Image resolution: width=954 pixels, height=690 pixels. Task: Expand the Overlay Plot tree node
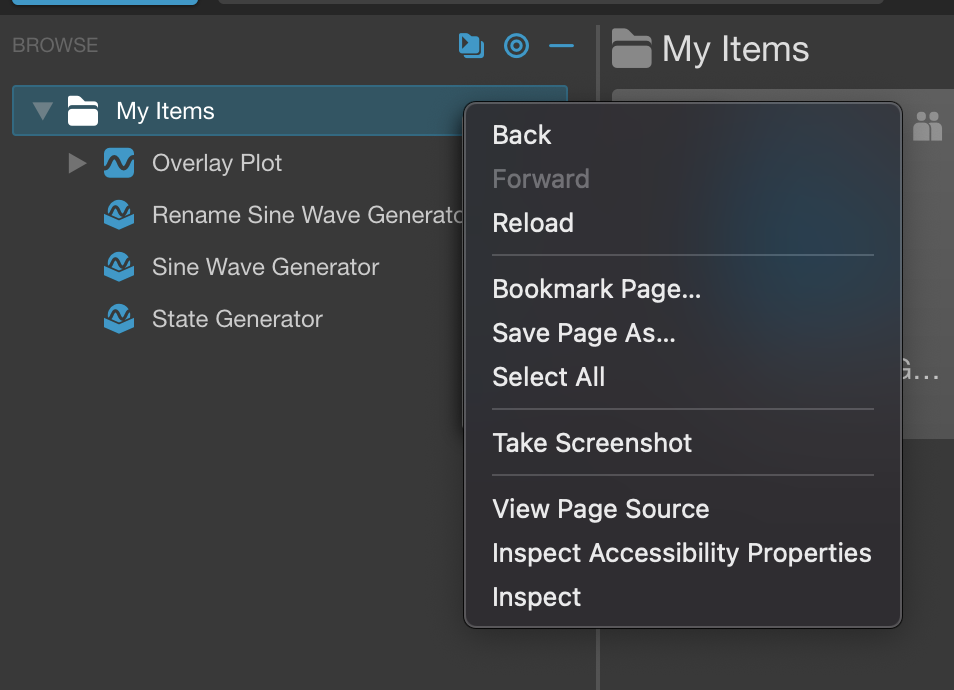(x=76, y=163)
